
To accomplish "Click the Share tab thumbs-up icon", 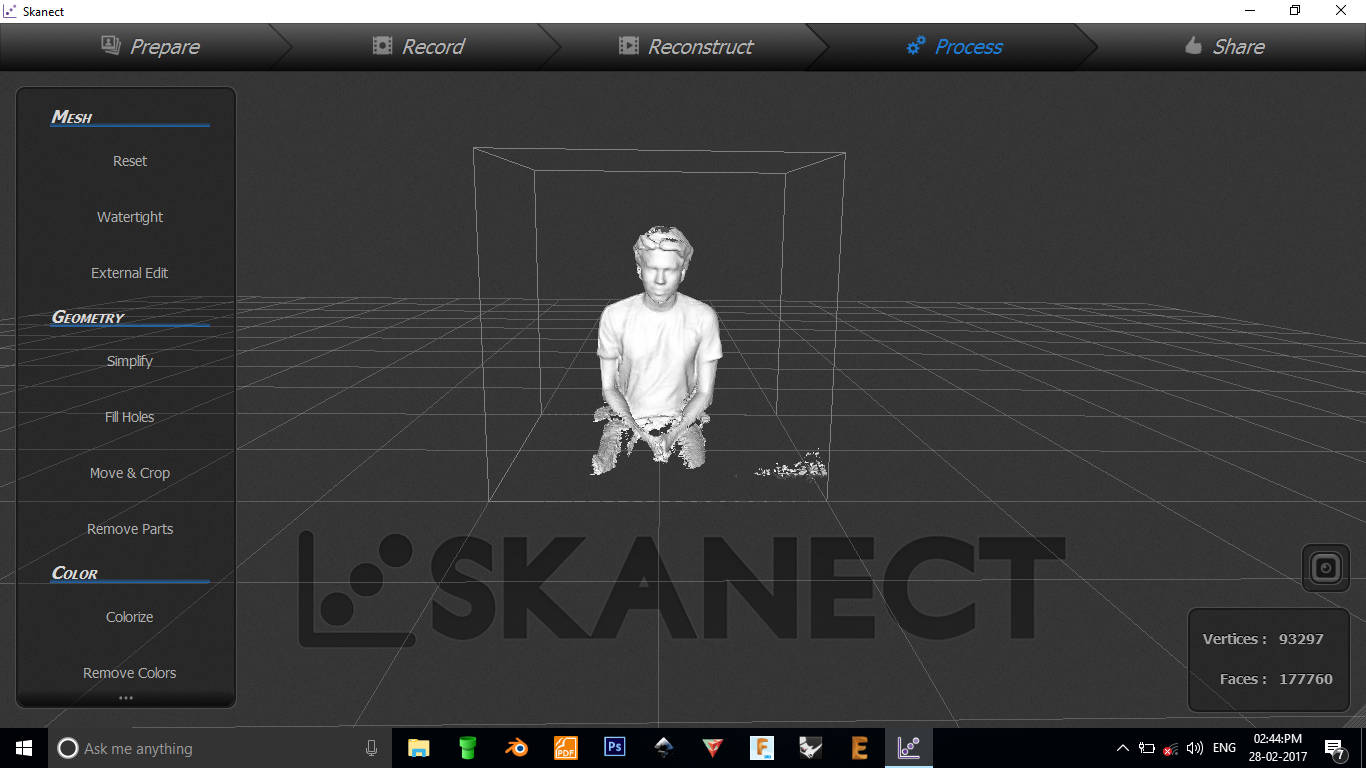I will 1193,45.
